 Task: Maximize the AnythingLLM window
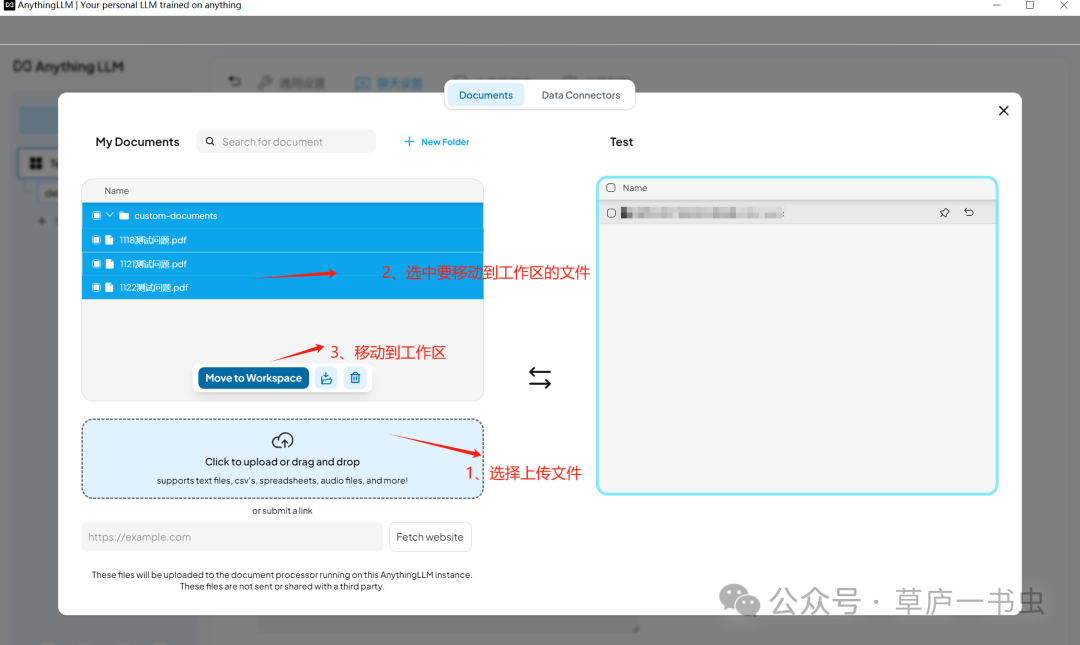[1030, 6]
